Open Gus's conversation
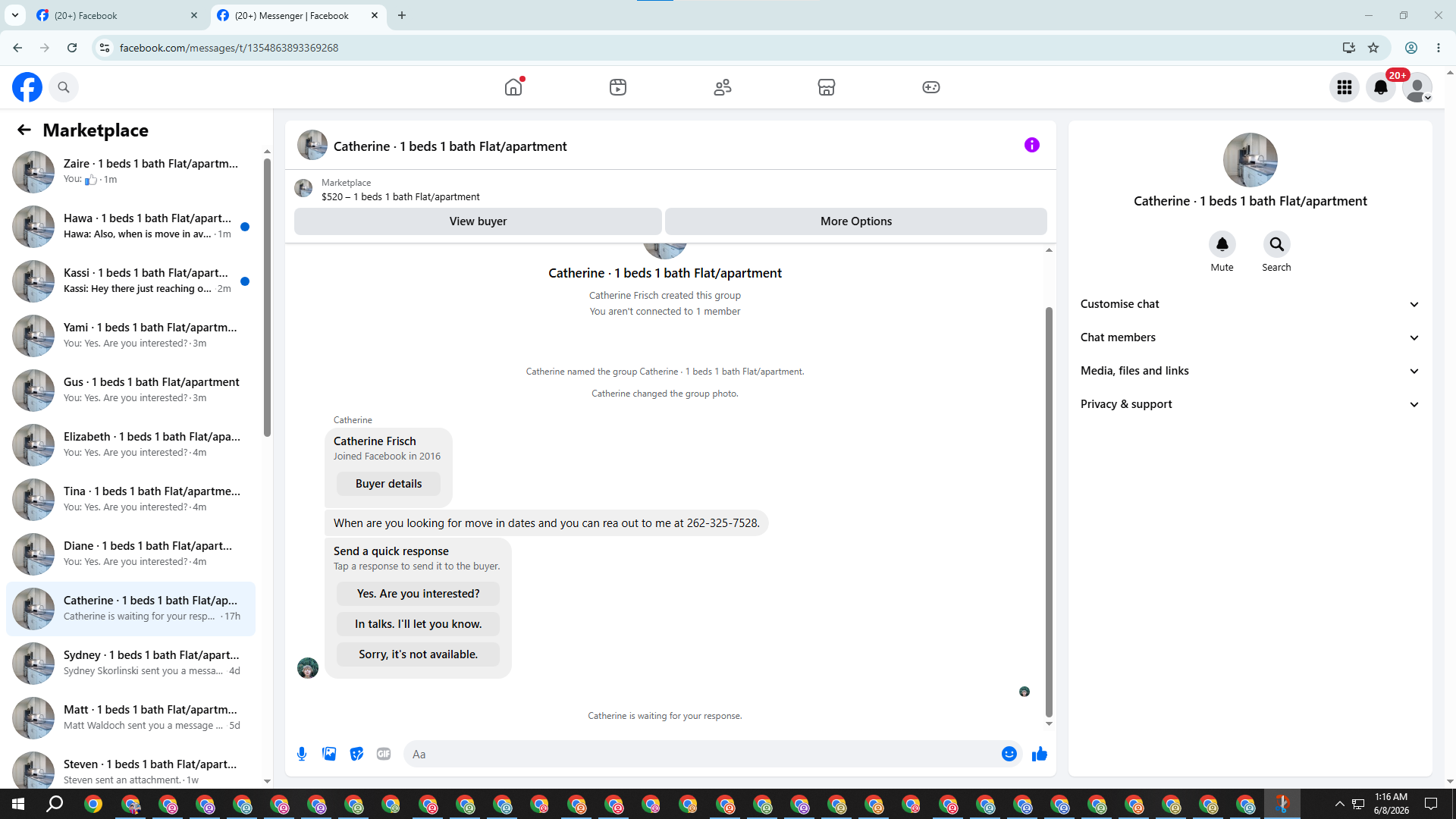This screenshot has width=1456, height=819. pos(131,390)
